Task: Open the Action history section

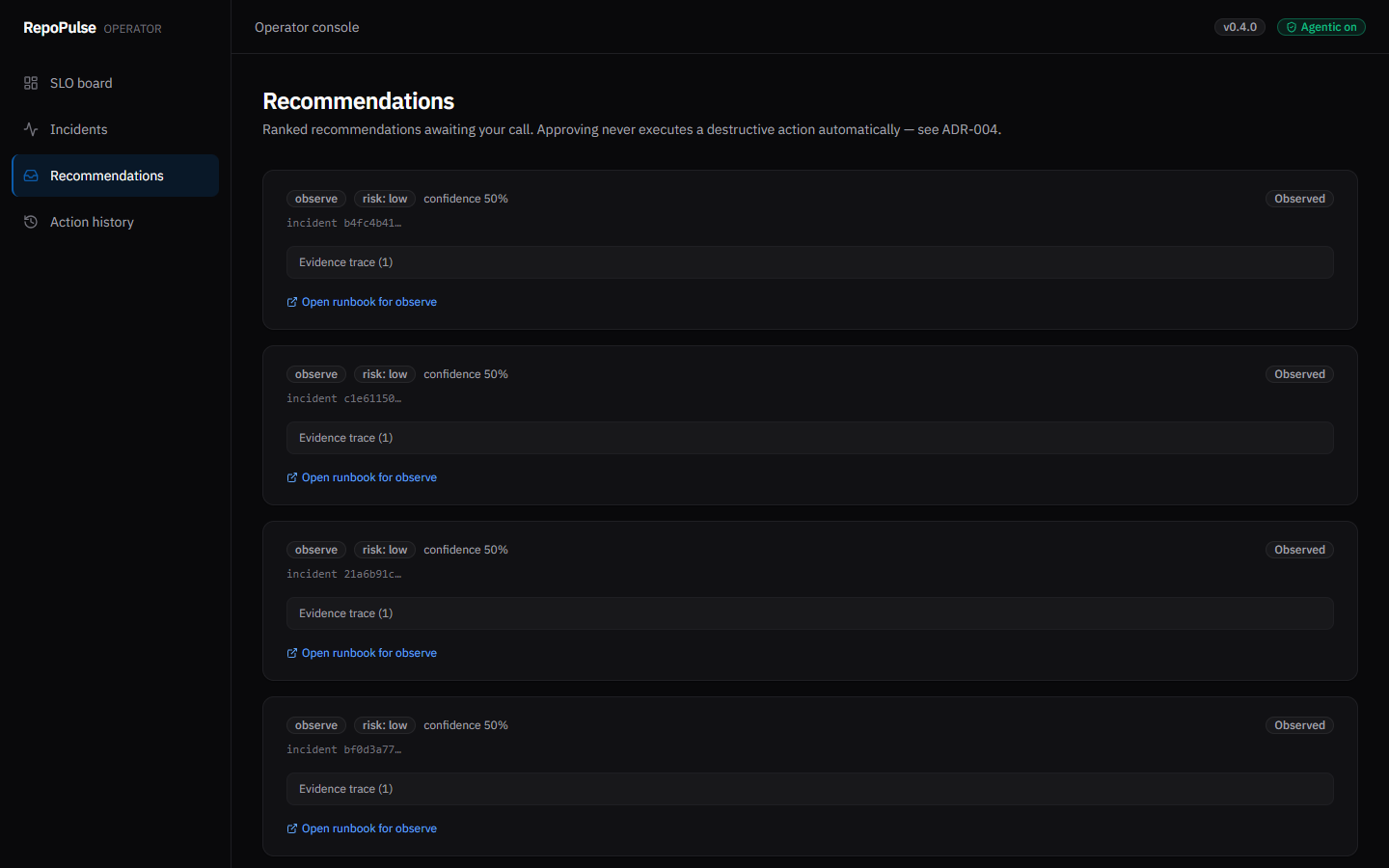Action: [92, 221]
